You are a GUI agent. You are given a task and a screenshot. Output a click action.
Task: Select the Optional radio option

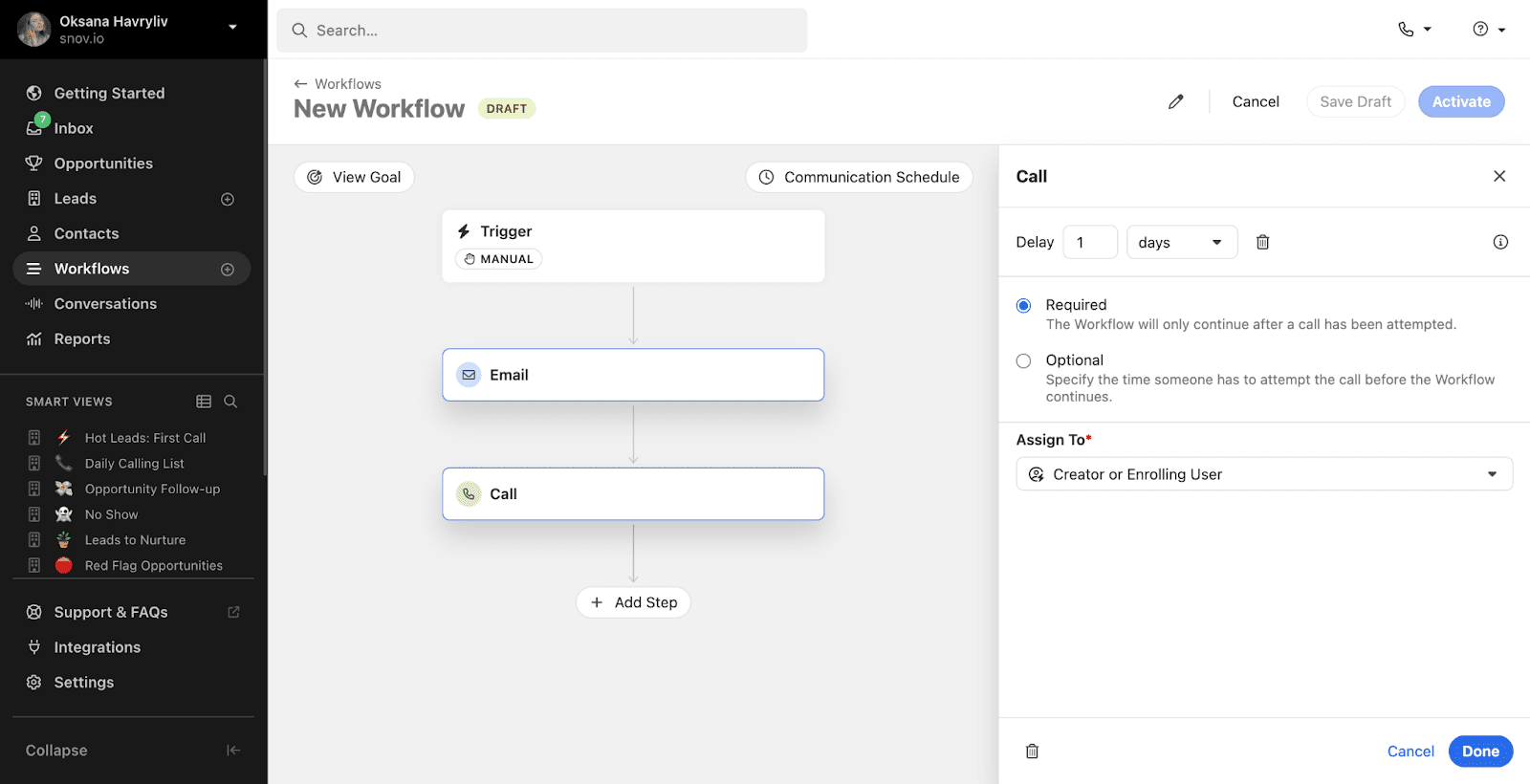(x=1023, y=361)
